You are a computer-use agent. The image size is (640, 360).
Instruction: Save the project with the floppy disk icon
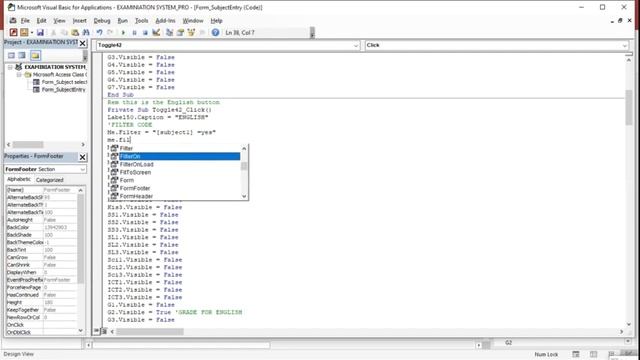[40, 32]
